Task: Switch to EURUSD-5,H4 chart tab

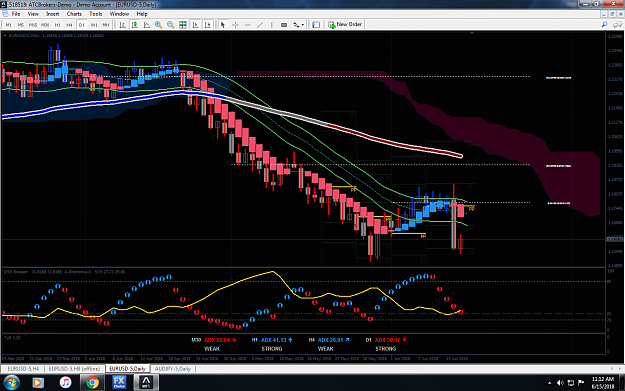Action: point(23,369)
